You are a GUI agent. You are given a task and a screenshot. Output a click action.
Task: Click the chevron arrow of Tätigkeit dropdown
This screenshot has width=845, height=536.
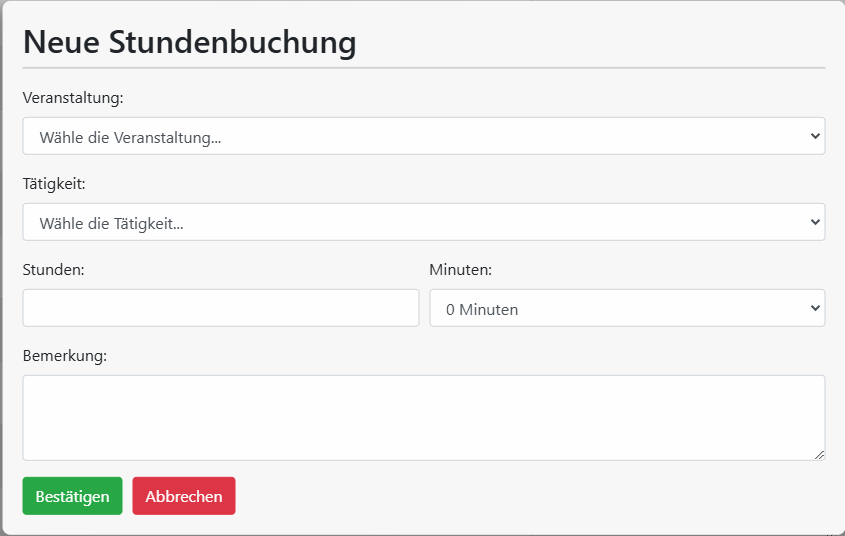pos(815,222)
